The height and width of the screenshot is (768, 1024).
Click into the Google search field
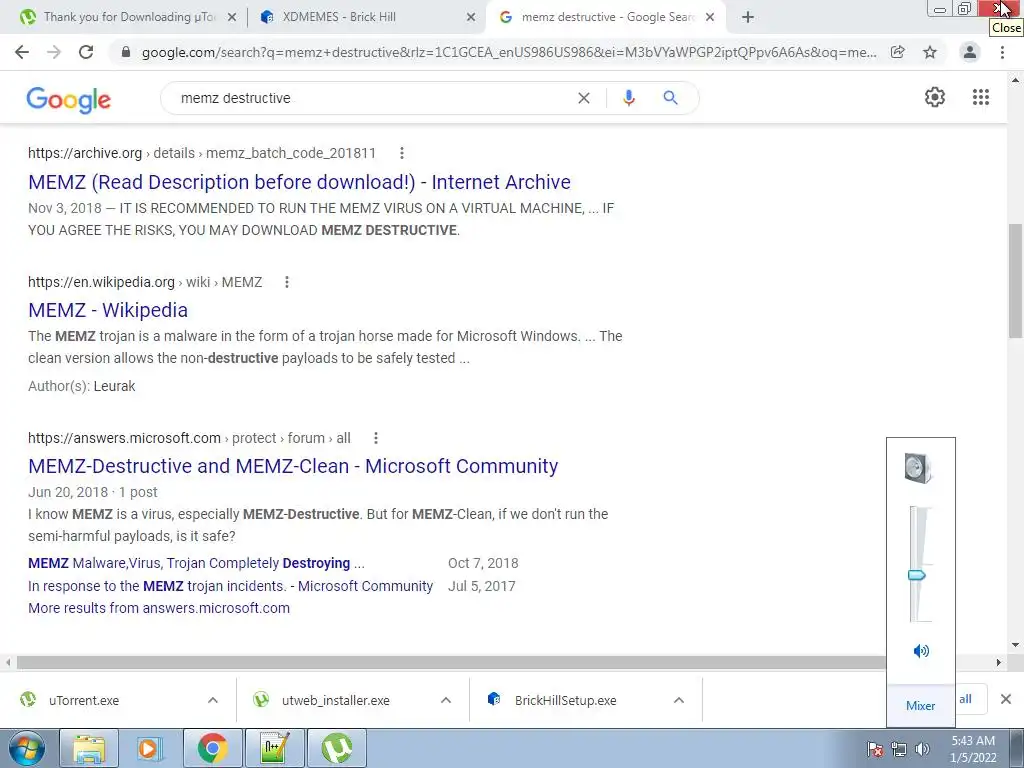372,98
